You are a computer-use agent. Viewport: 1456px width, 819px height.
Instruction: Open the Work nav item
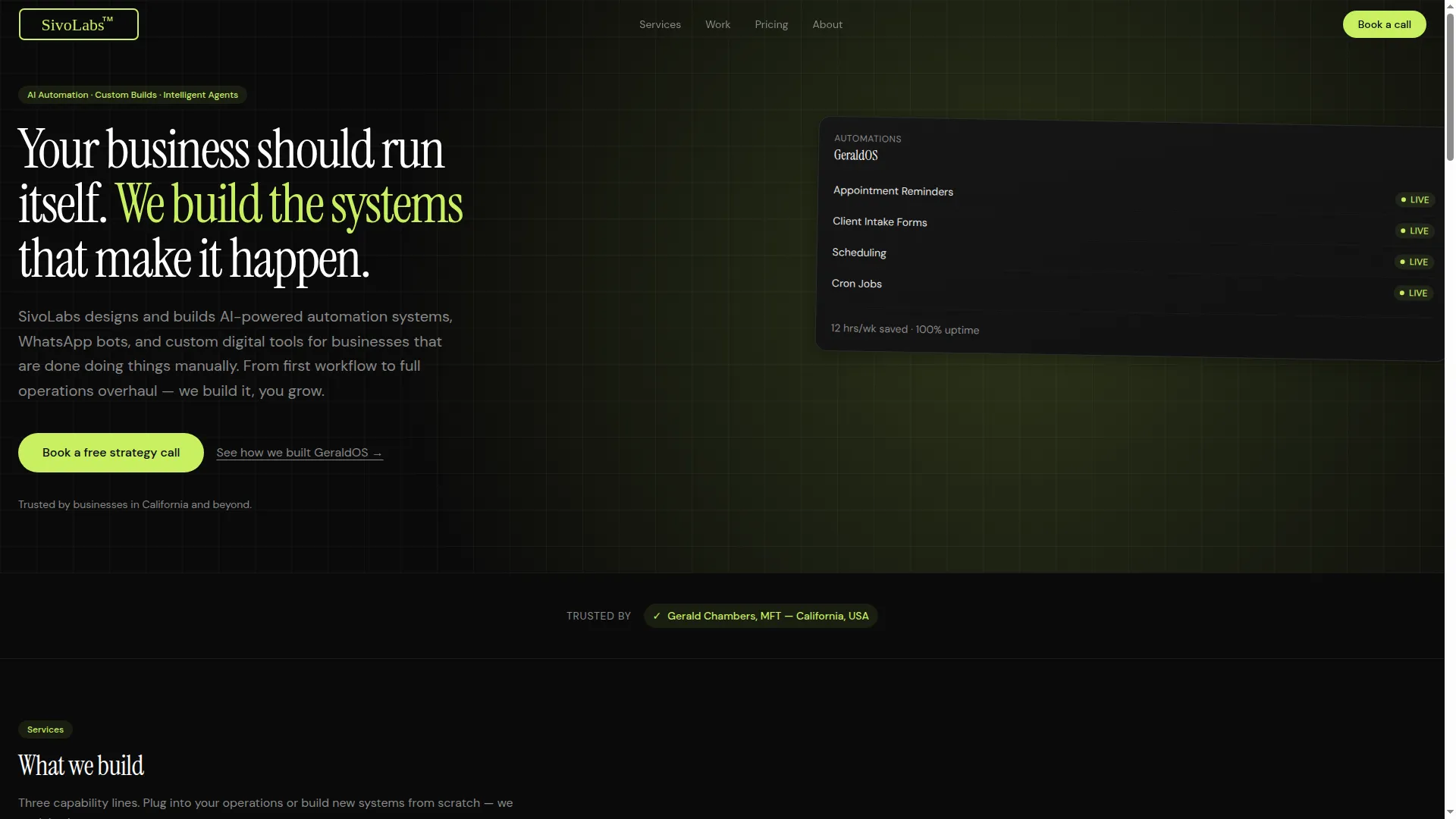point(717,24)
